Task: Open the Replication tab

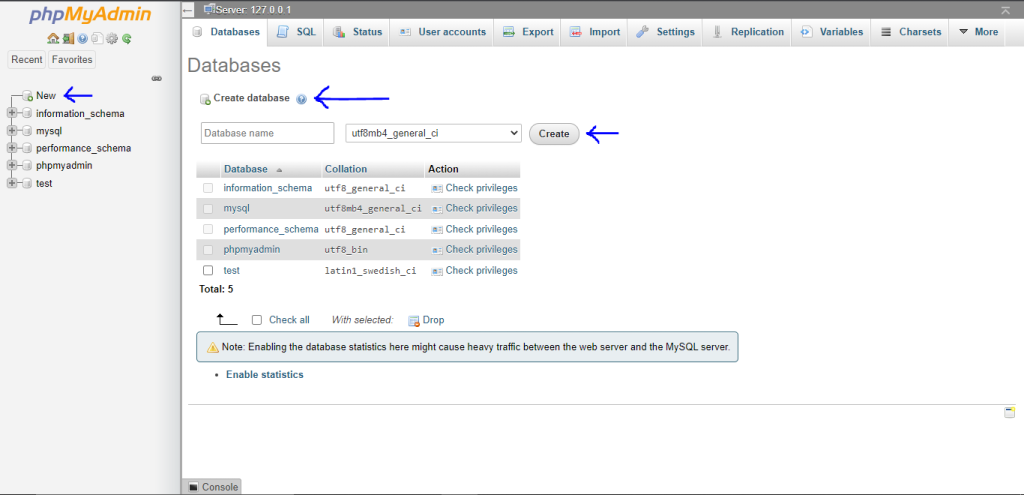Action: (747, 32)
